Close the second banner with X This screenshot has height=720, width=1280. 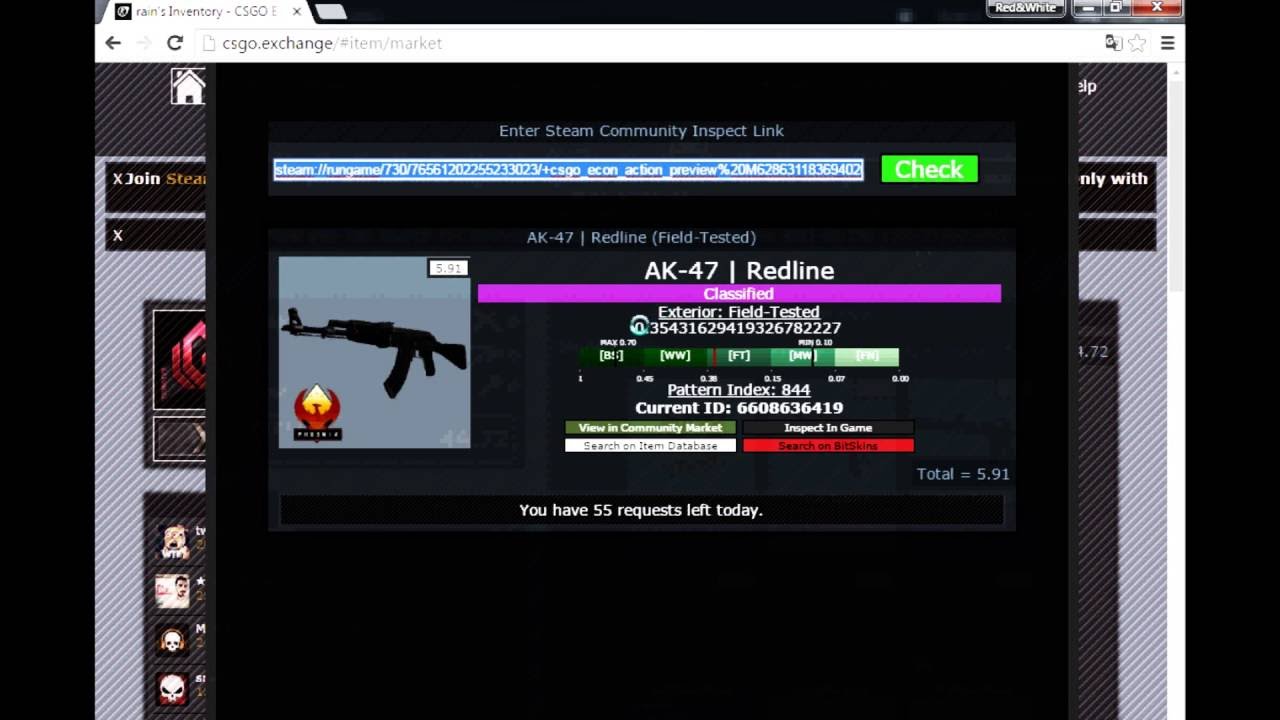pos(117,236)
